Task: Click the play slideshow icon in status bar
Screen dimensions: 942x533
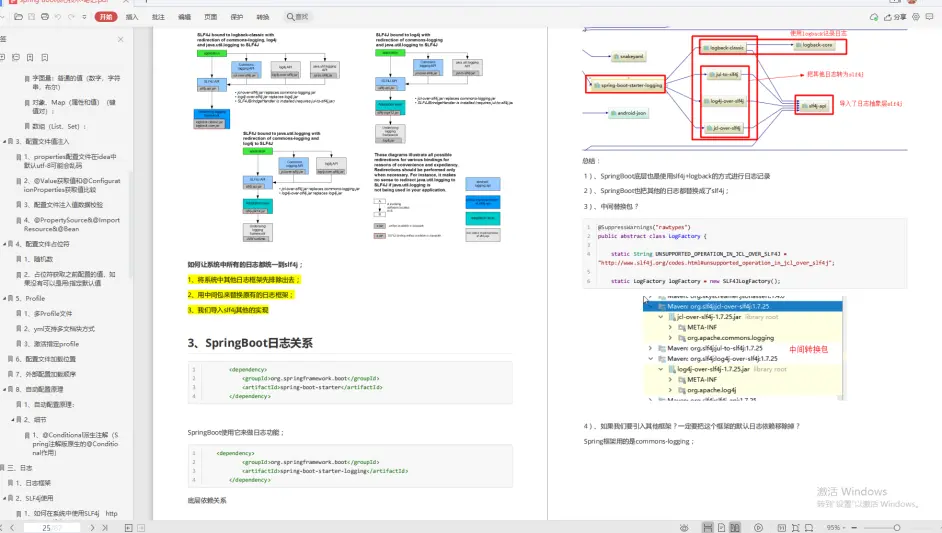Action: point(759,528)
